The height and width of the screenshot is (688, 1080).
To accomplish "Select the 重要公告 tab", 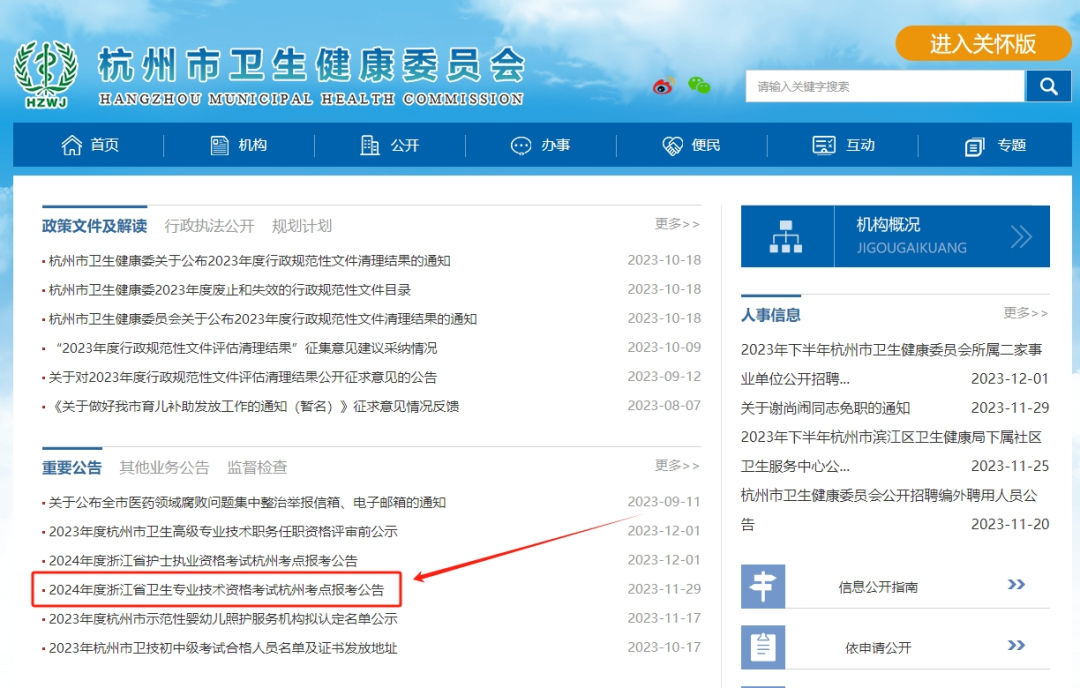I will coord(72,468).
